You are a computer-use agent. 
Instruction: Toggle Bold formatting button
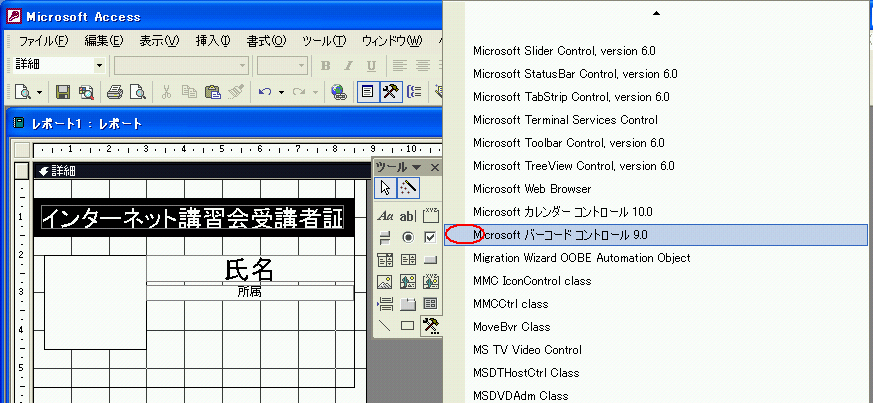click(326, 66)
